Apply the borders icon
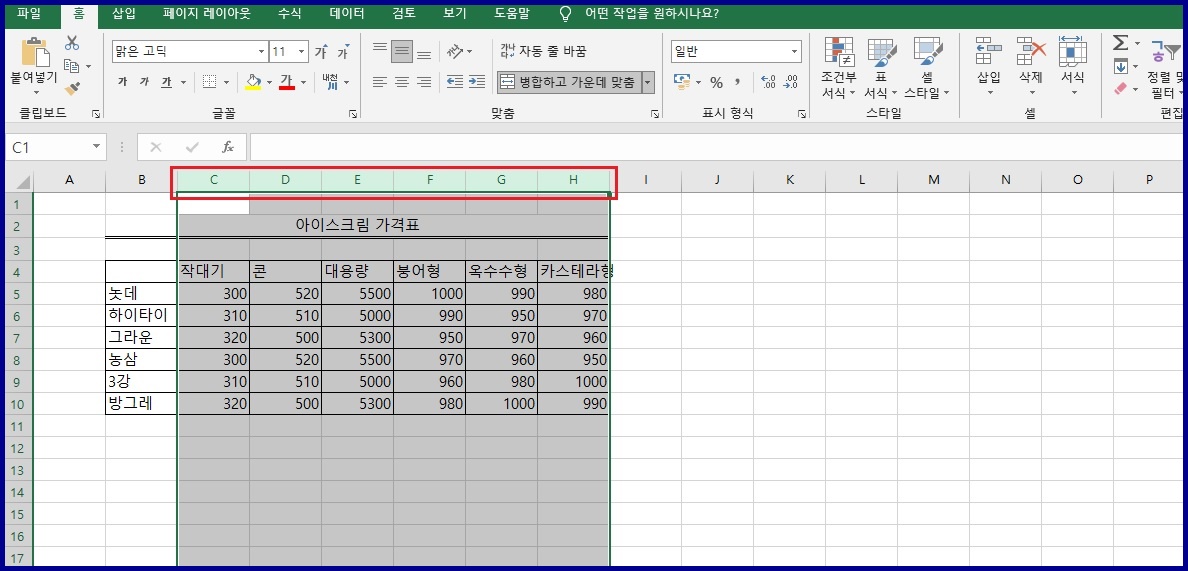1188x571 pixels. click(x=209, y=82)
